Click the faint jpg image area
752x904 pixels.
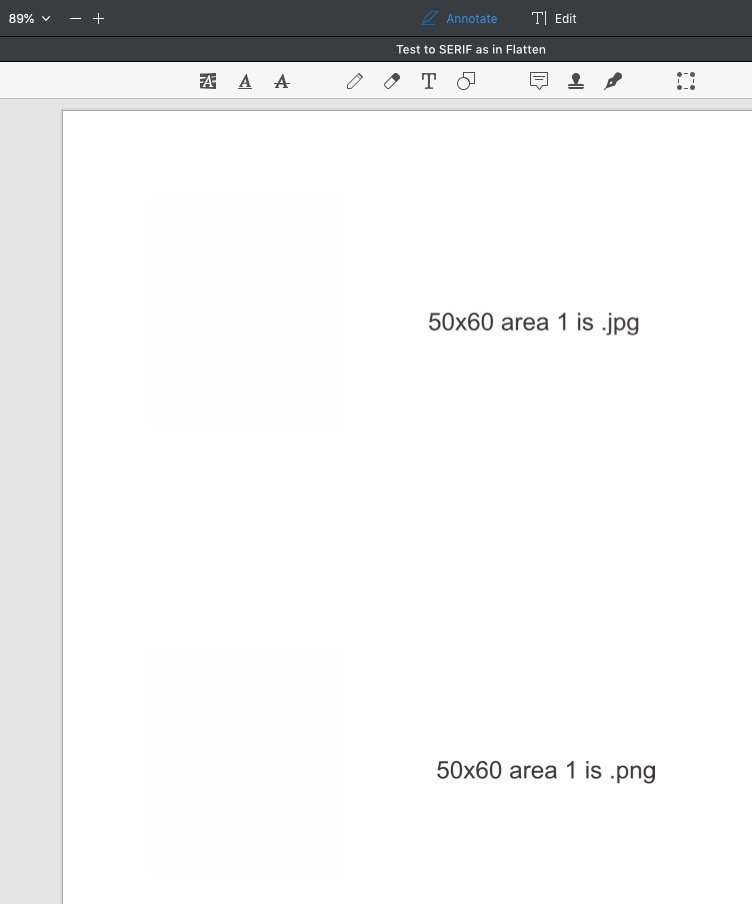(x=246, y=313)
